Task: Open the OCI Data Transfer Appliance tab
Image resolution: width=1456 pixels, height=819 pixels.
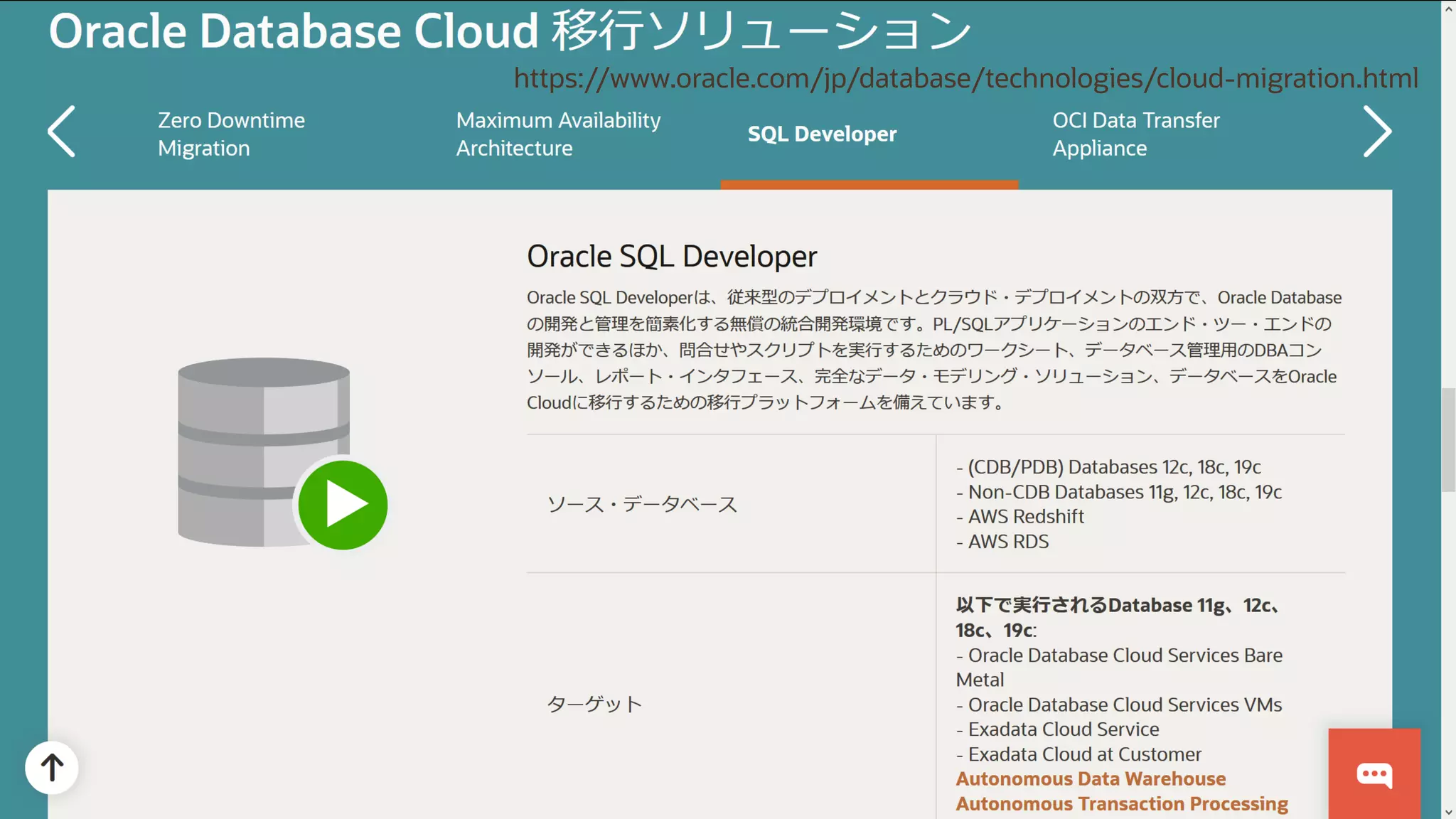Action: pyautogui.click(x=1136, y=134)
